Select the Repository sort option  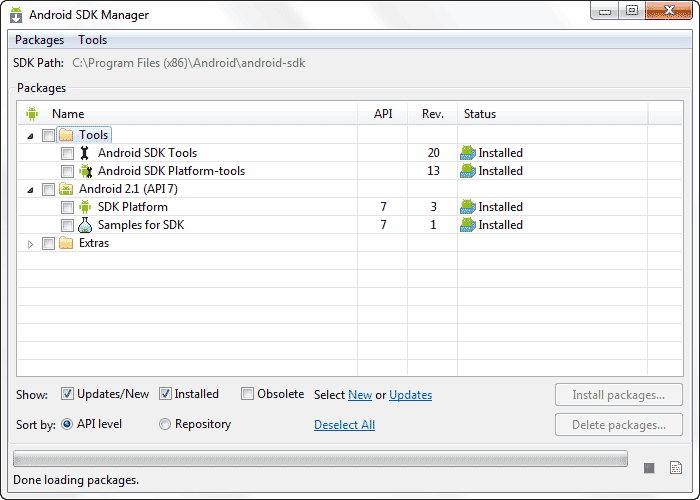point(165,424)
